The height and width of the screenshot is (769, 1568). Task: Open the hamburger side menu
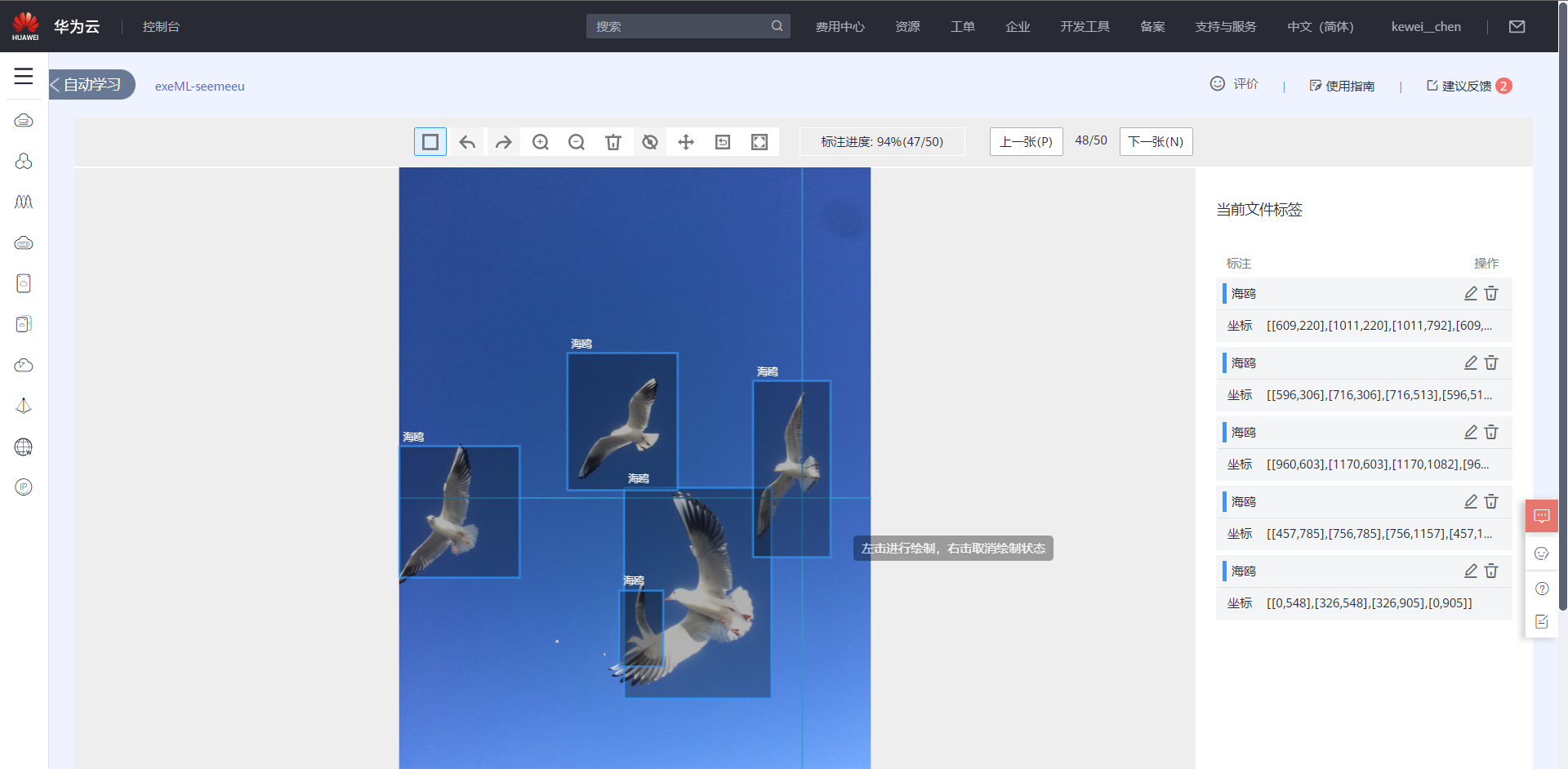tap(24, 76)
